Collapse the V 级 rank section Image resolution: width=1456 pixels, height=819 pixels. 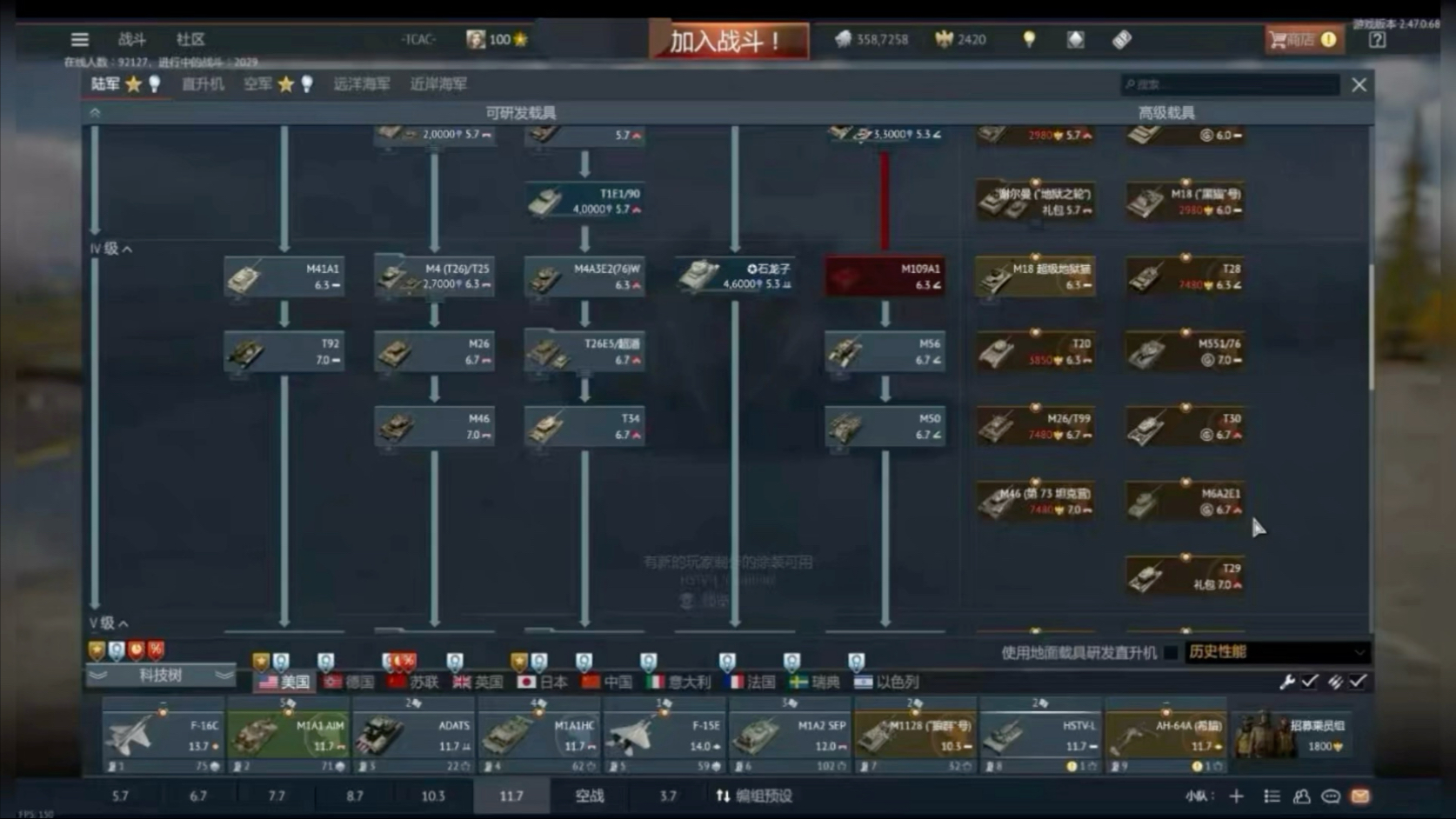coord(109,623)
